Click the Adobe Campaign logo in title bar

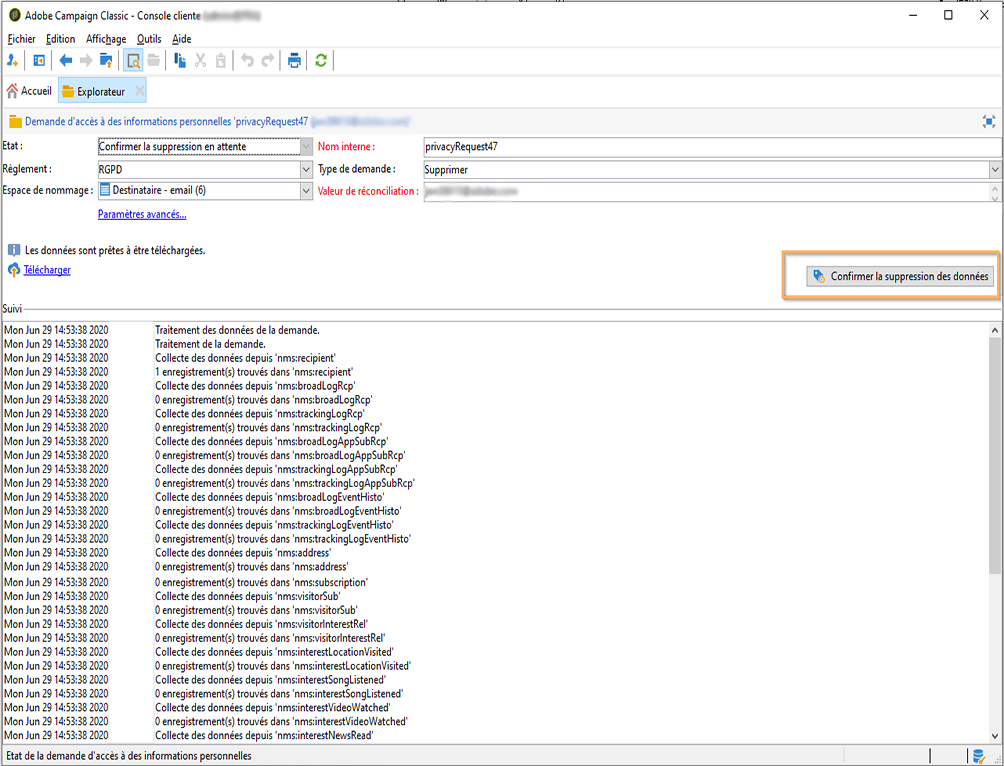14,15
